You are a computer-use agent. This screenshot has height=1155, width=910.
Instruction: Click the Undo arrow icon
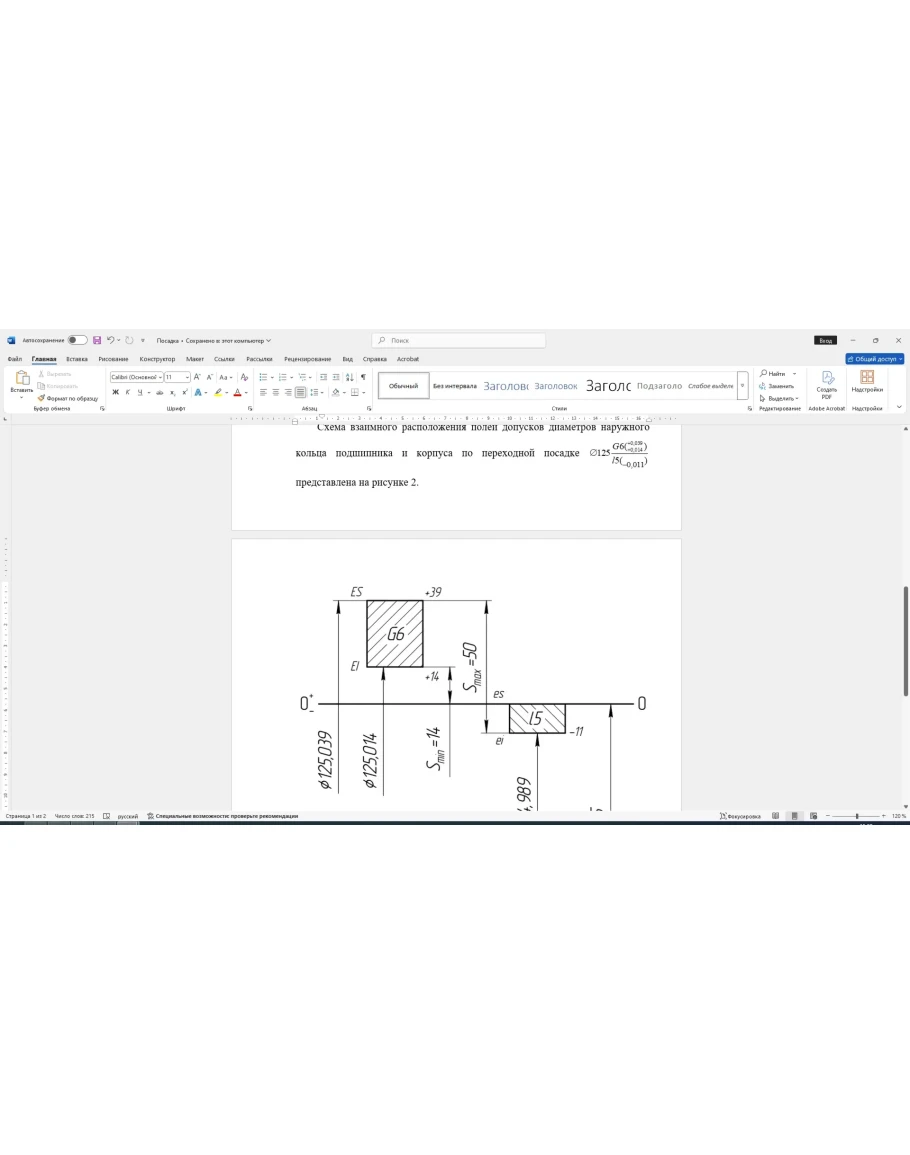coord(110,340)
